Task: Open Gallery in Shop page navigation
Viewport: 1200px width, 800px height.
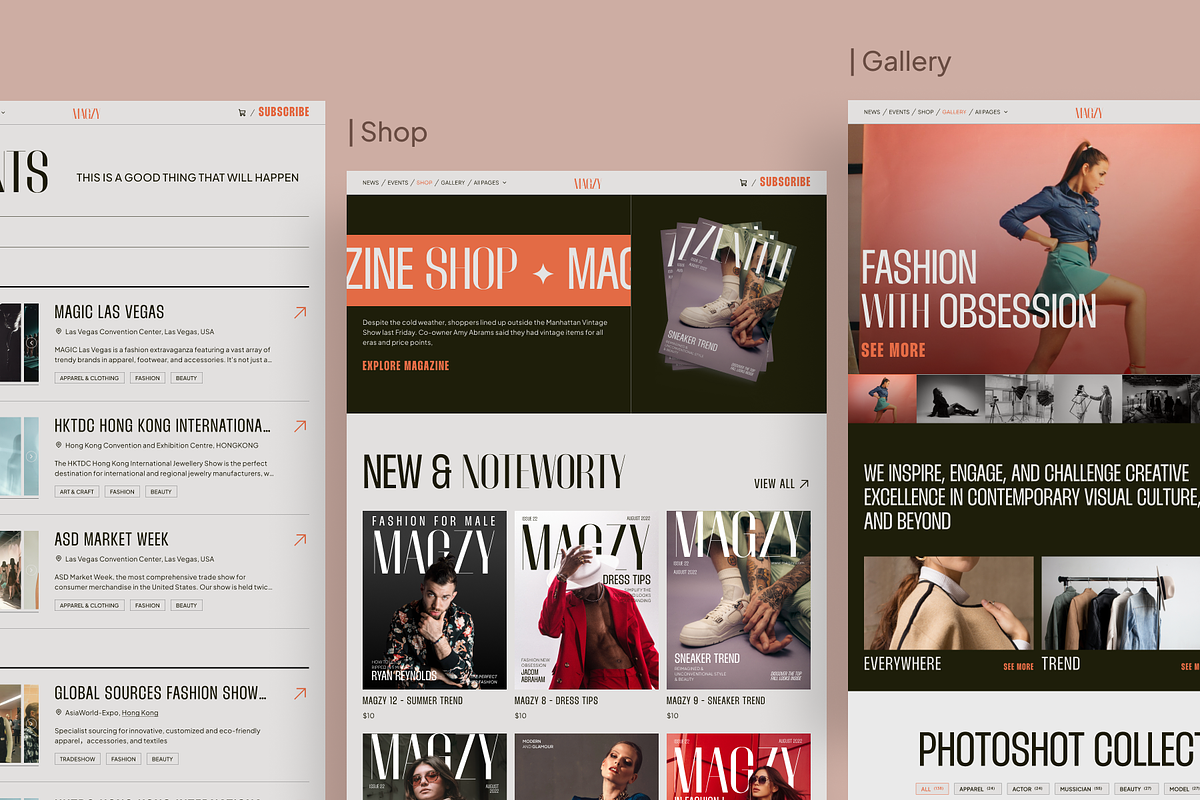Action: click(453, 183)
